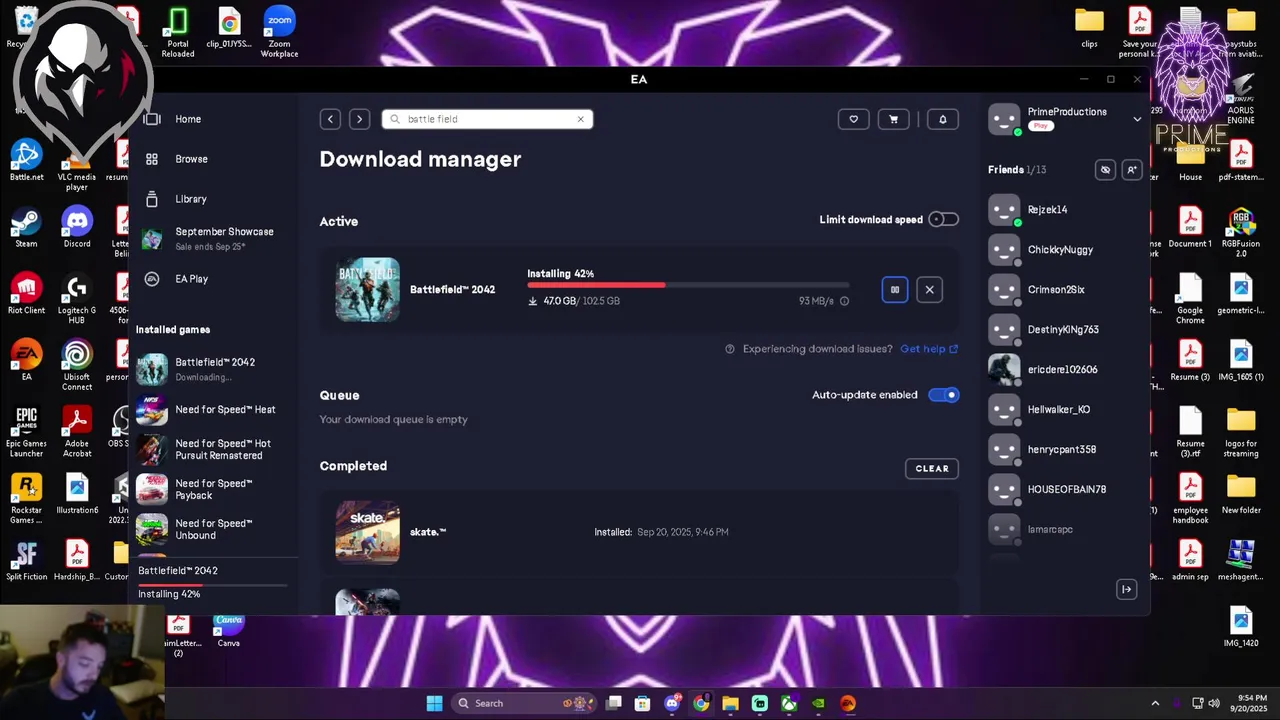Go forward with the right arrow button

pos(359,119)
